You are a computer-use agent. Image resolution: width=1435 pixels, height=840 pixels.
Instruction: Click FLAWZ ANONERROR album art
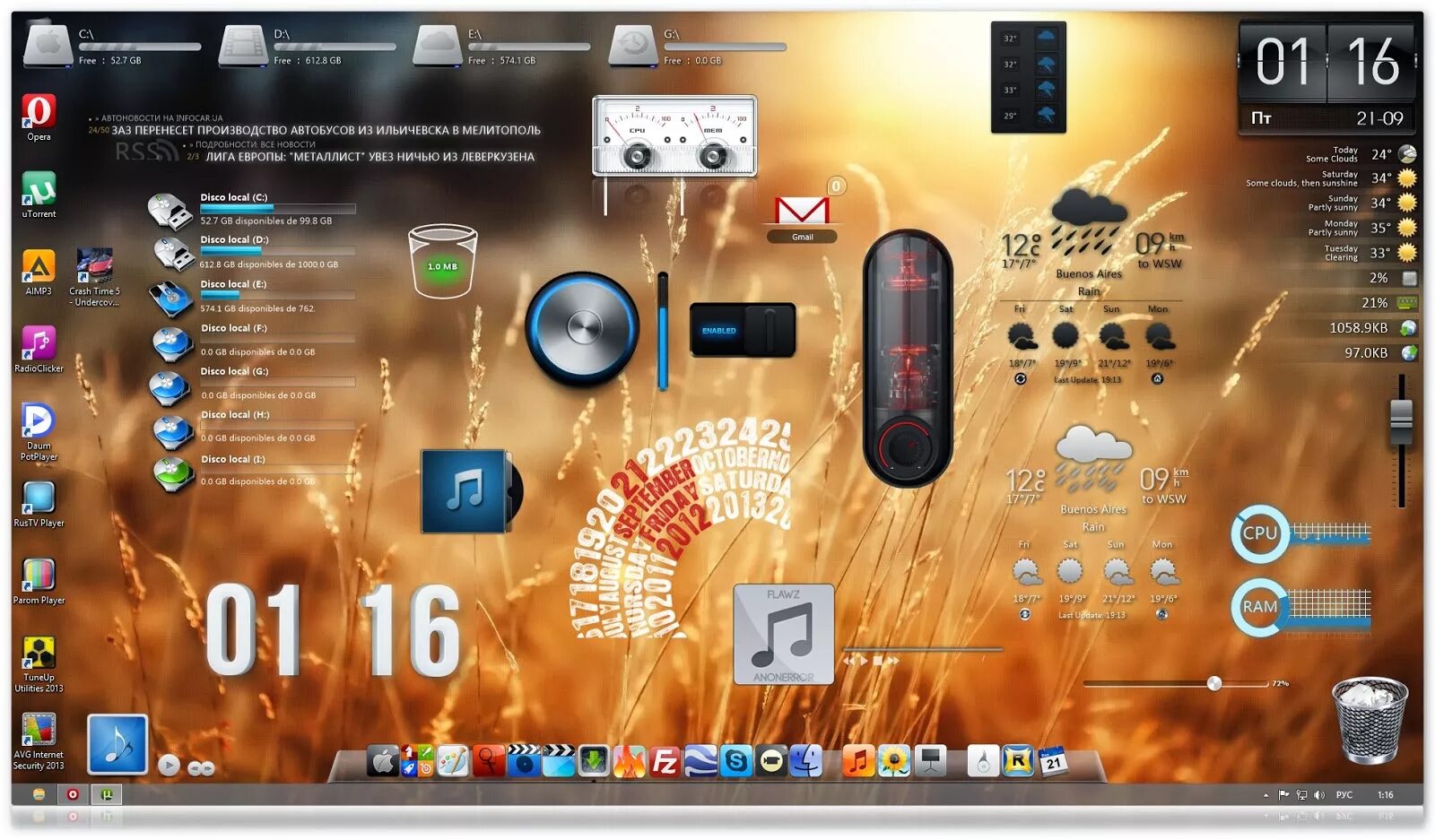784,635
